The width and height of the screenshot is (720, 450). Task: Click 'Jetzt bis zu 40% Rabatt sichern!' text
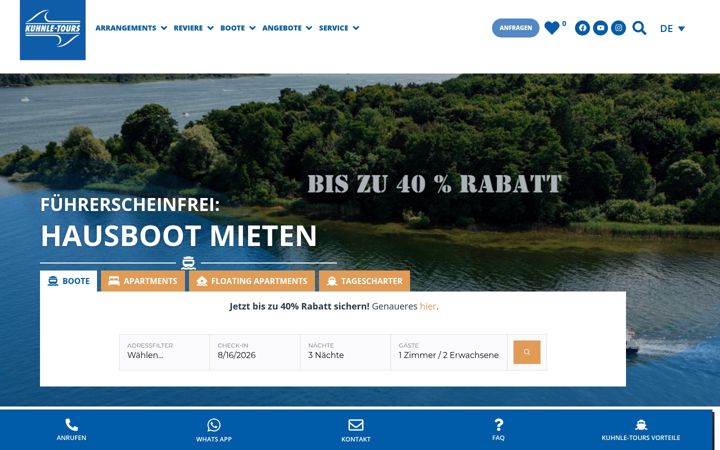(299, 306)
